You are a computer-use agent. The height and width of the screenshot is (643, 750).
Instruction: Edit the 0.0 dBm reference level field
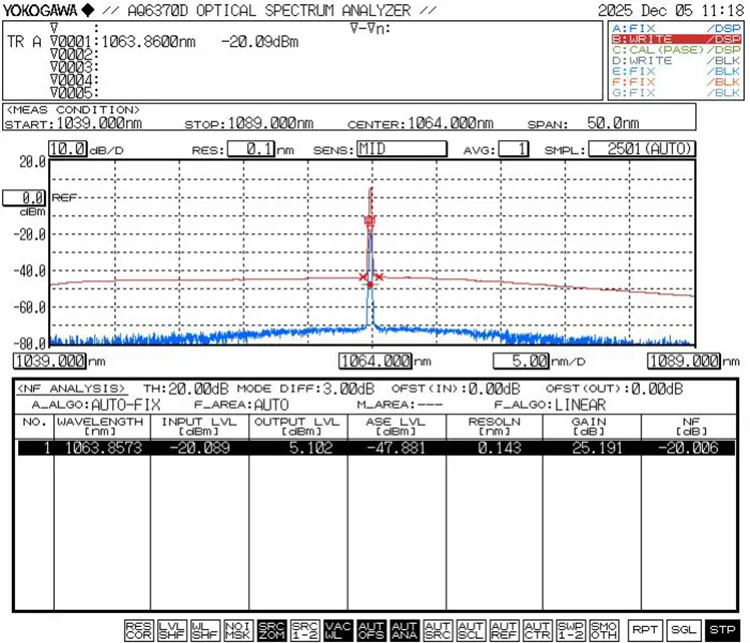click(x=24, y=198)
